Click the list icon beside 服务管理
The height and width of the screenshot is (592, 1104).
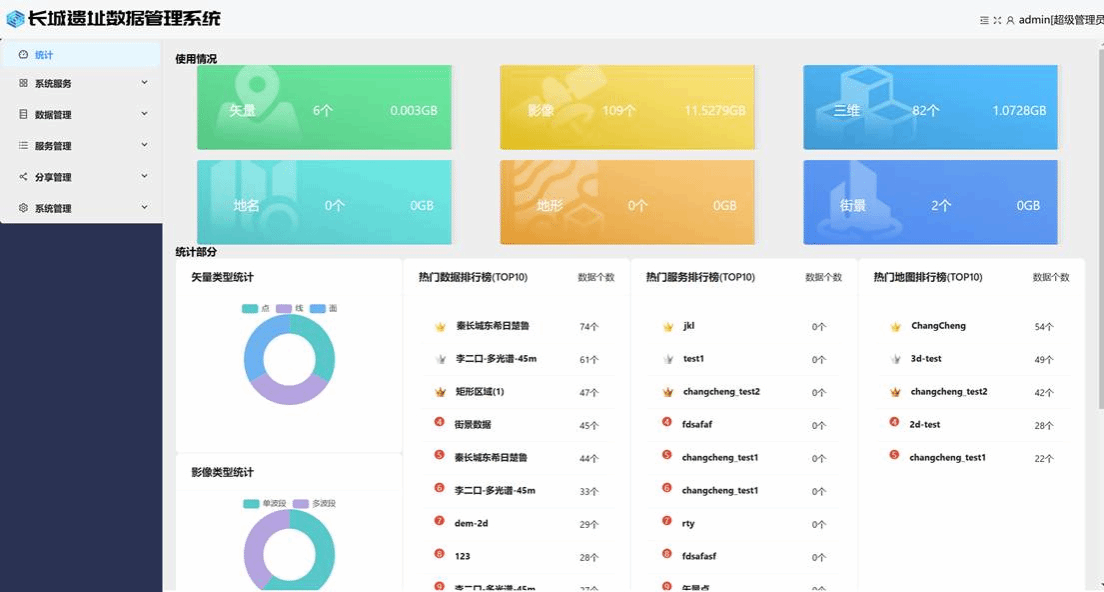[23, 146]
